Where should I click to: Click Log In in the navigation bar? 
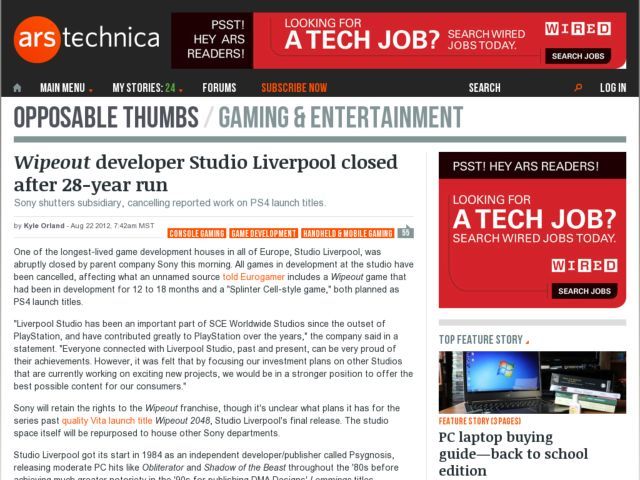(x=613, y=88)
